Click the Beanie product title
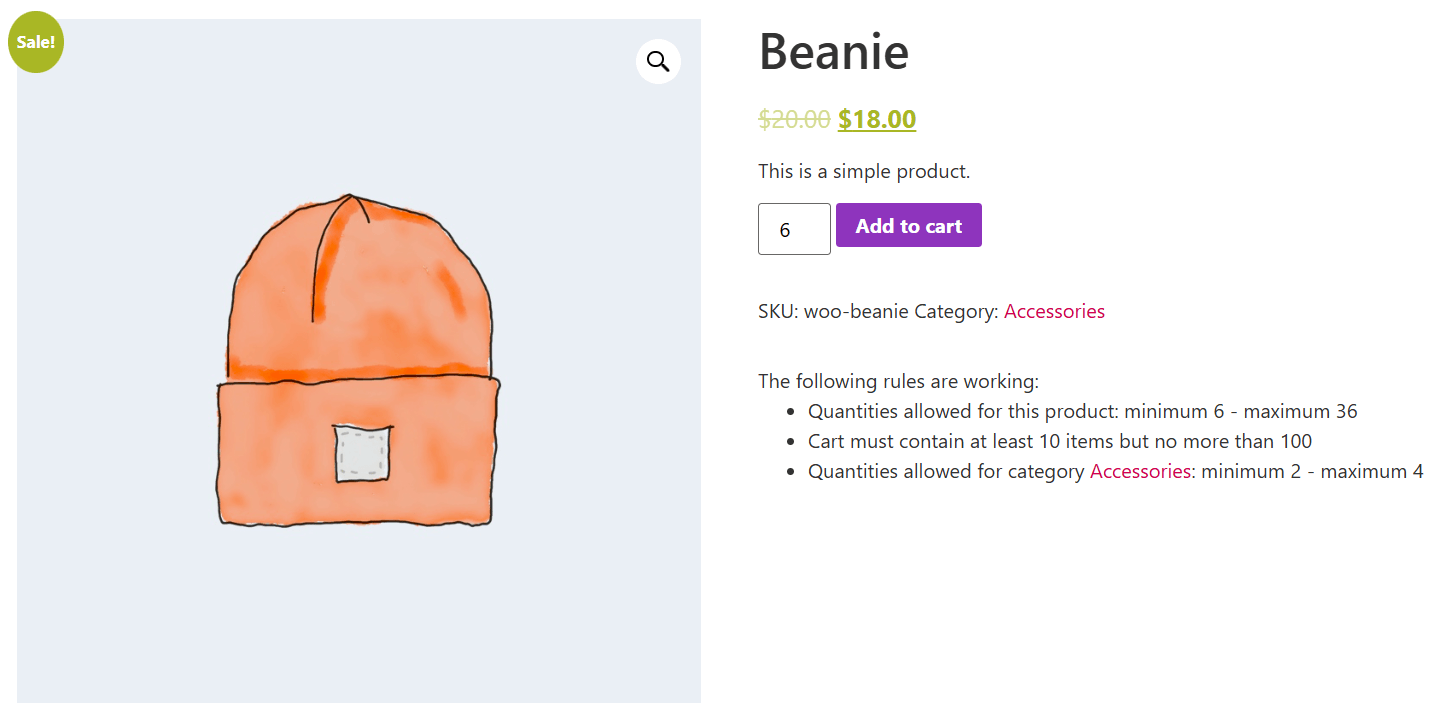This screenshot has width=1453, height=718. [x=834, y=50]
